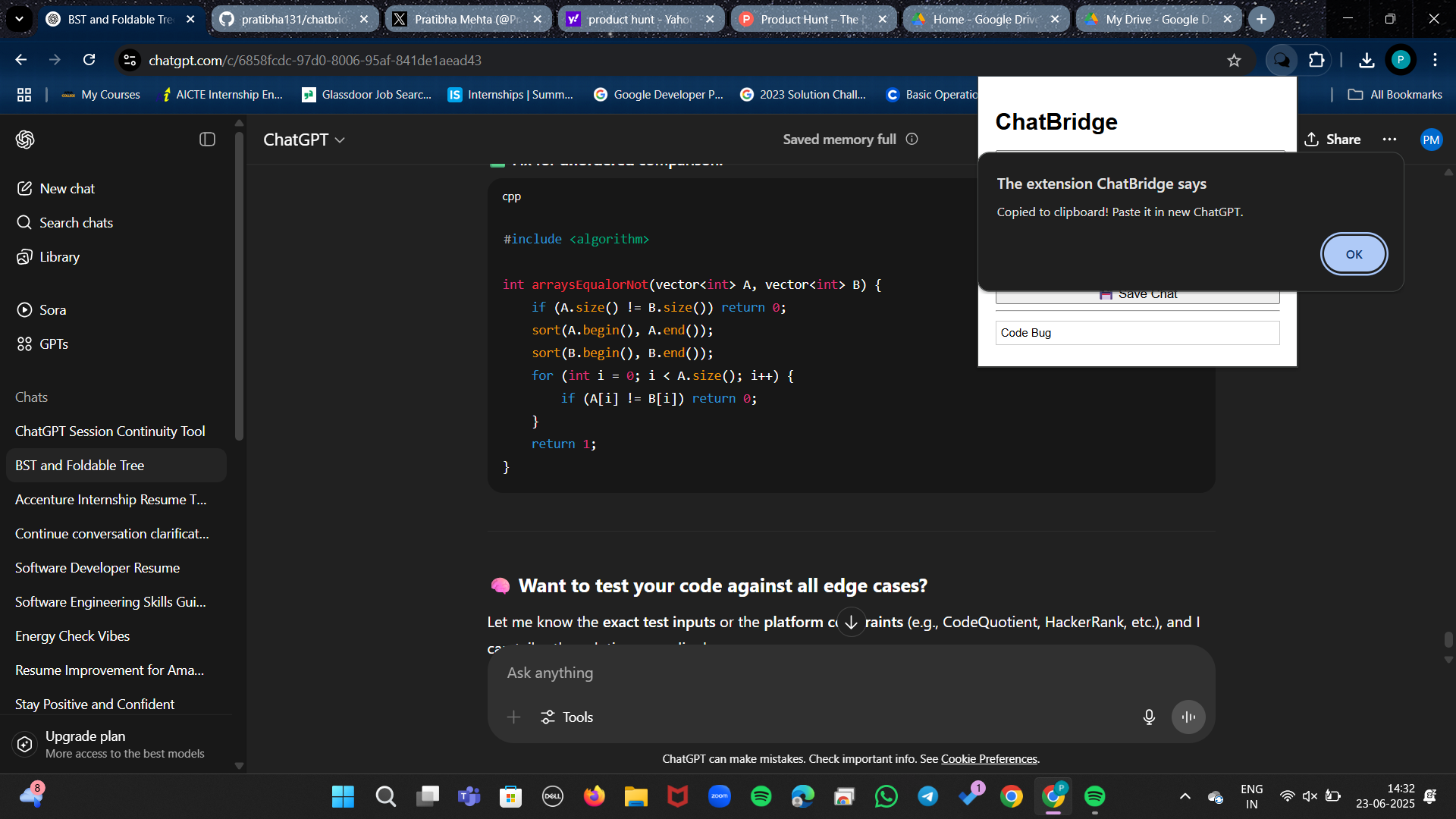Open the ChatGPT logo icon in sidebar

click(x=25, y=140)
